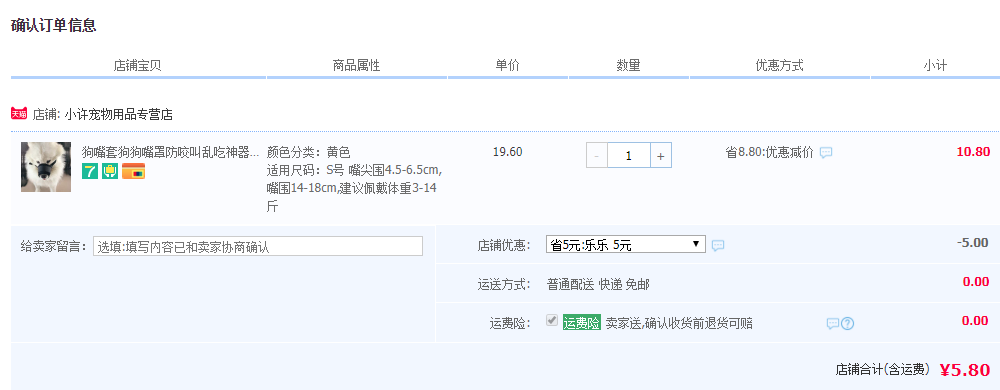Click the Tmall logo icon beside the shop name
The height and width of the screenshot is (390, 1000).
pos(18,114)
